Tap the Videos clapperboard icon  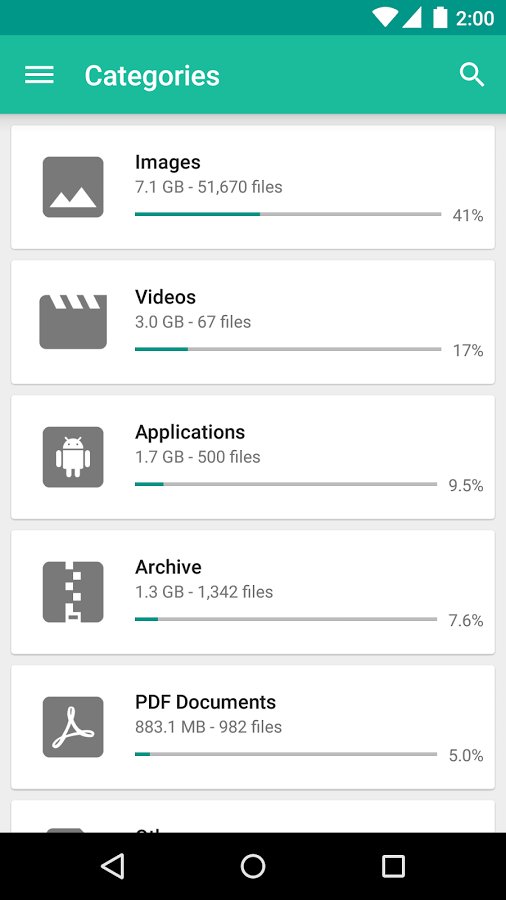click(73, 322)
